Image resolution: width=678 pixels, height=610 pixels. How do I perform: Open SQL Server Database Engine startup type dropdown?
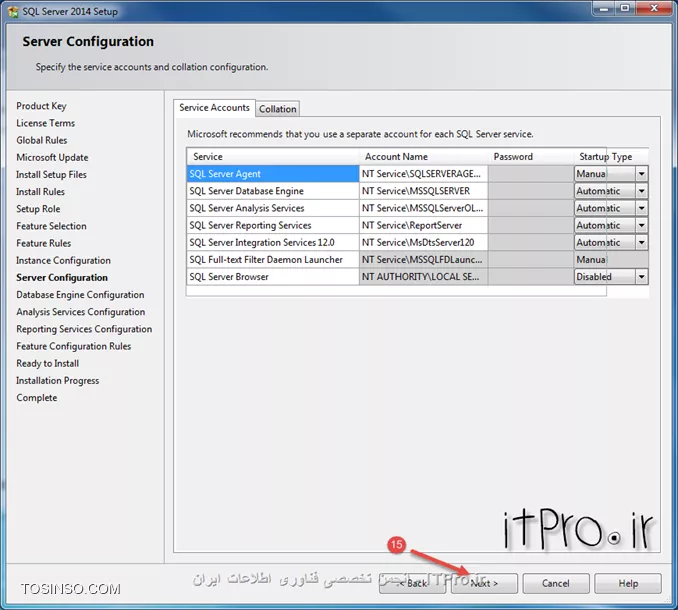(641, 191)
